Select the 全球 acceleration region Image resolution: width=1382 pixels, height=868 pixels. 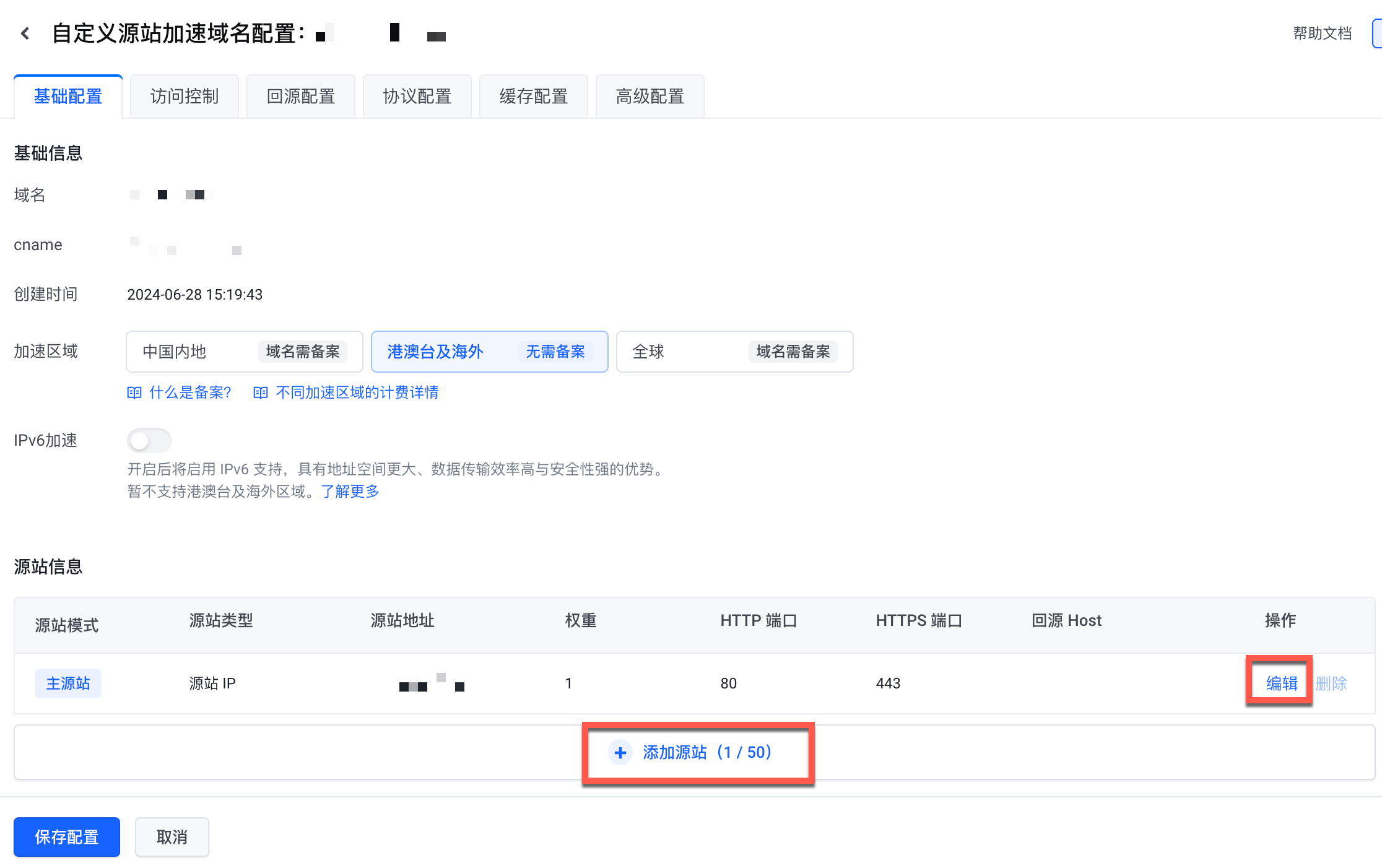[735, 352]
